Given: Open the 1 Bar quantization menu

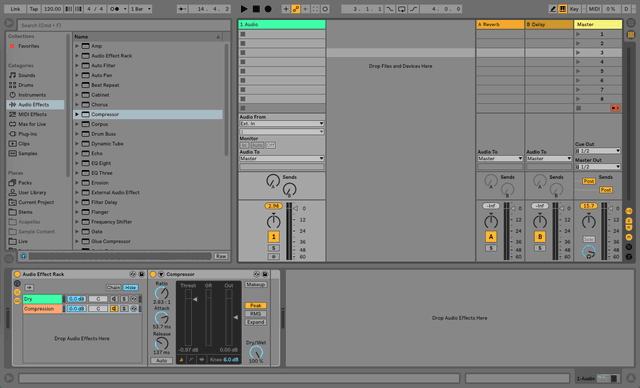Looking at the screenshot, I should coord(141,9).
